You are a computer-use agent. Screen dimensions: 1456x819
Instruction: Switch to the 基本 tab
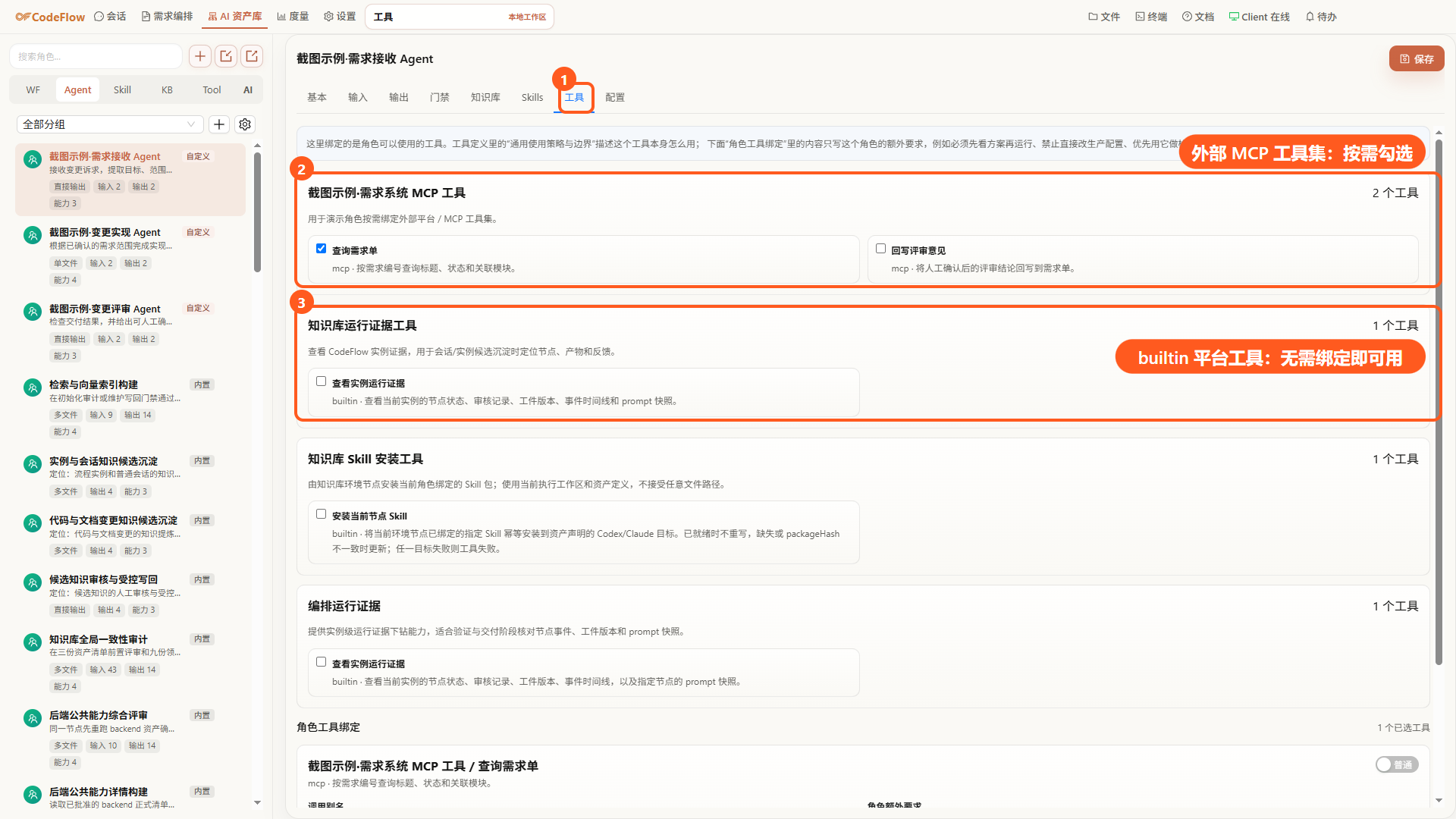coord(317,97)
